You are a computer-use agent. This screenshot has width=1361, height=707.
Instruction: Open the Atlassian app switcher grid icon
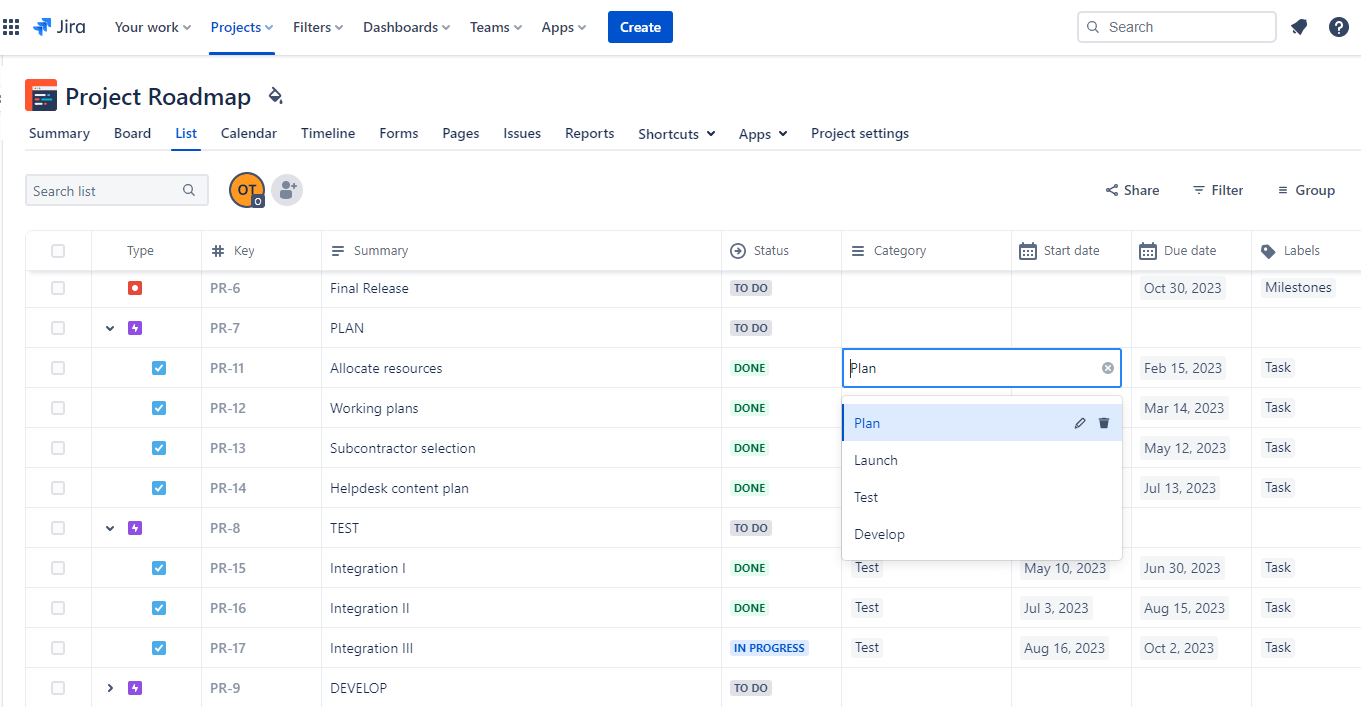click(11, 26)
